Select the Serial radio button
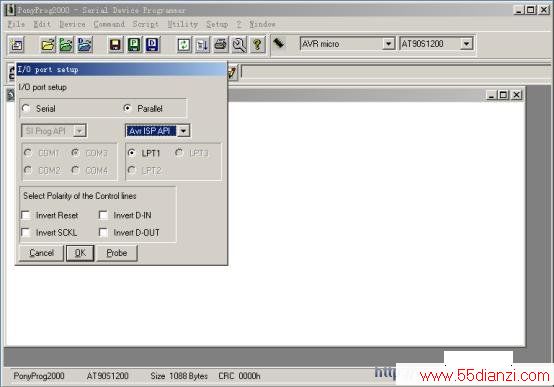The width and height of the screenshot is (554, 387). click(26, 108)
